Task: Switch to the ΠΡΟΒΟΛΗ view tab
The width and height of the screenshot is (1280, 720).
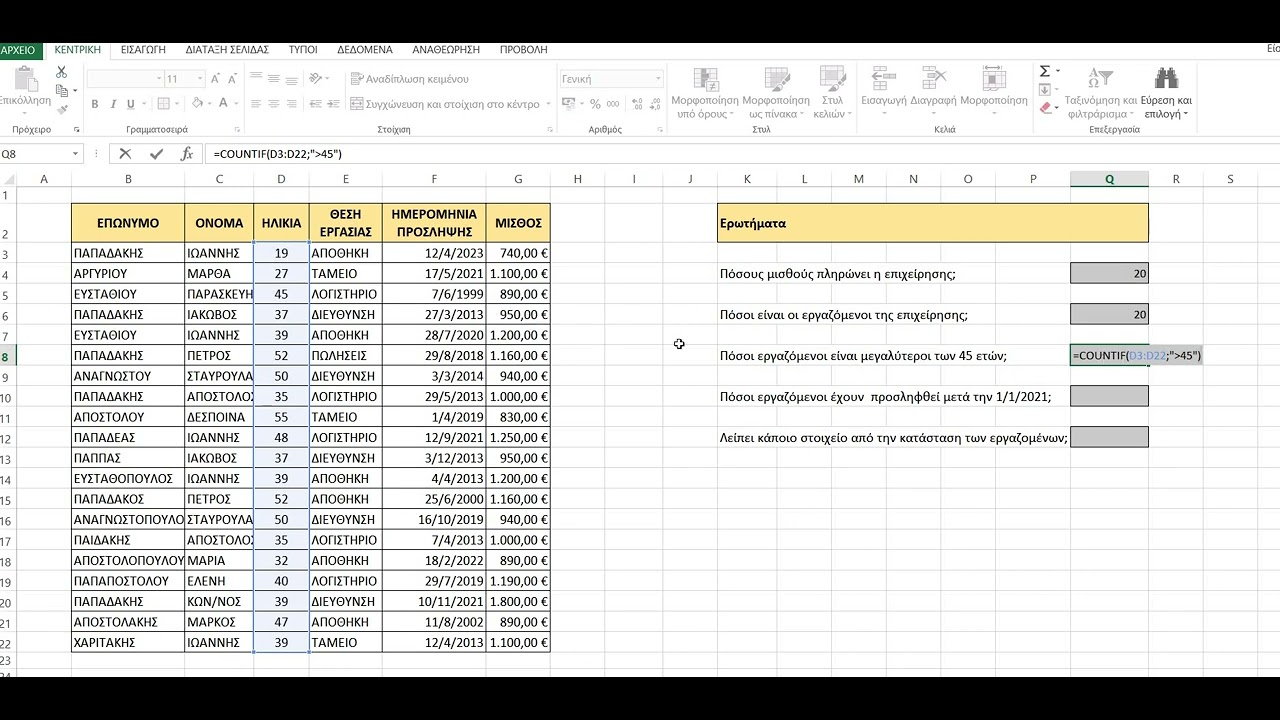Action: click(x=524, y=50)
